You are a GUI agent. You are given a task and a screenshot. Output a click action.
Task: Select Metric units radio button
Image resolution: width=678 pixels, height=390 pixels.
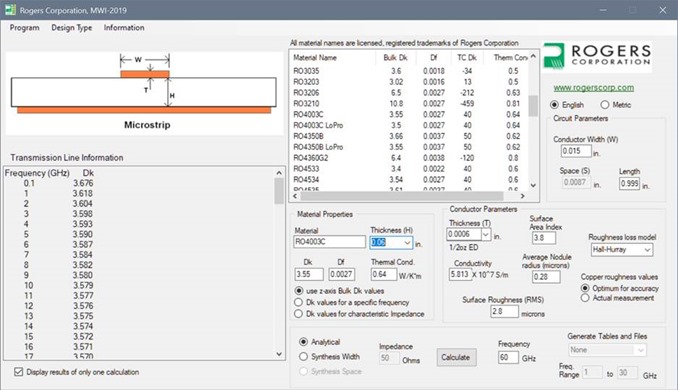click(604, 105)
